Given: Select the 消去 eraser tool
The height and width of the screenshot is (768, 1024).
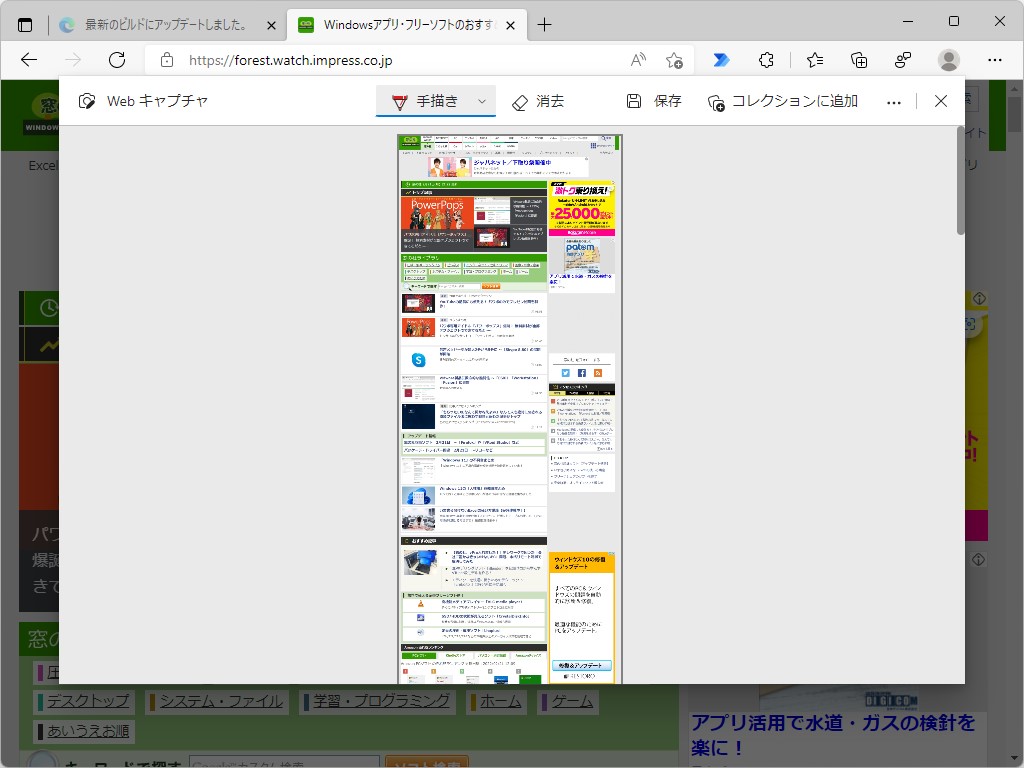Looking at the screenshot, I should [538, 101].
